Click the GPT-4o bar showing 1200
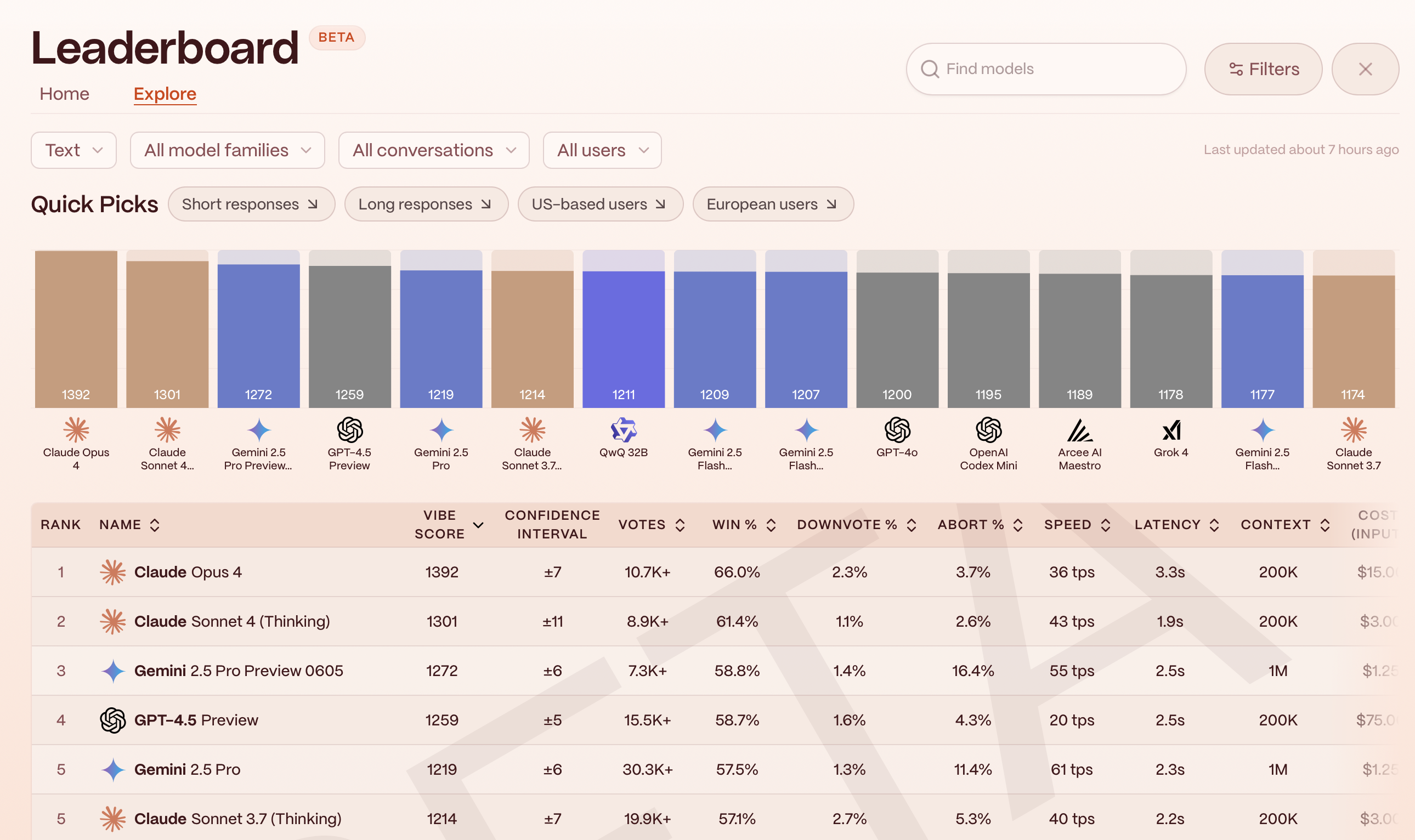 coord(897,340)
